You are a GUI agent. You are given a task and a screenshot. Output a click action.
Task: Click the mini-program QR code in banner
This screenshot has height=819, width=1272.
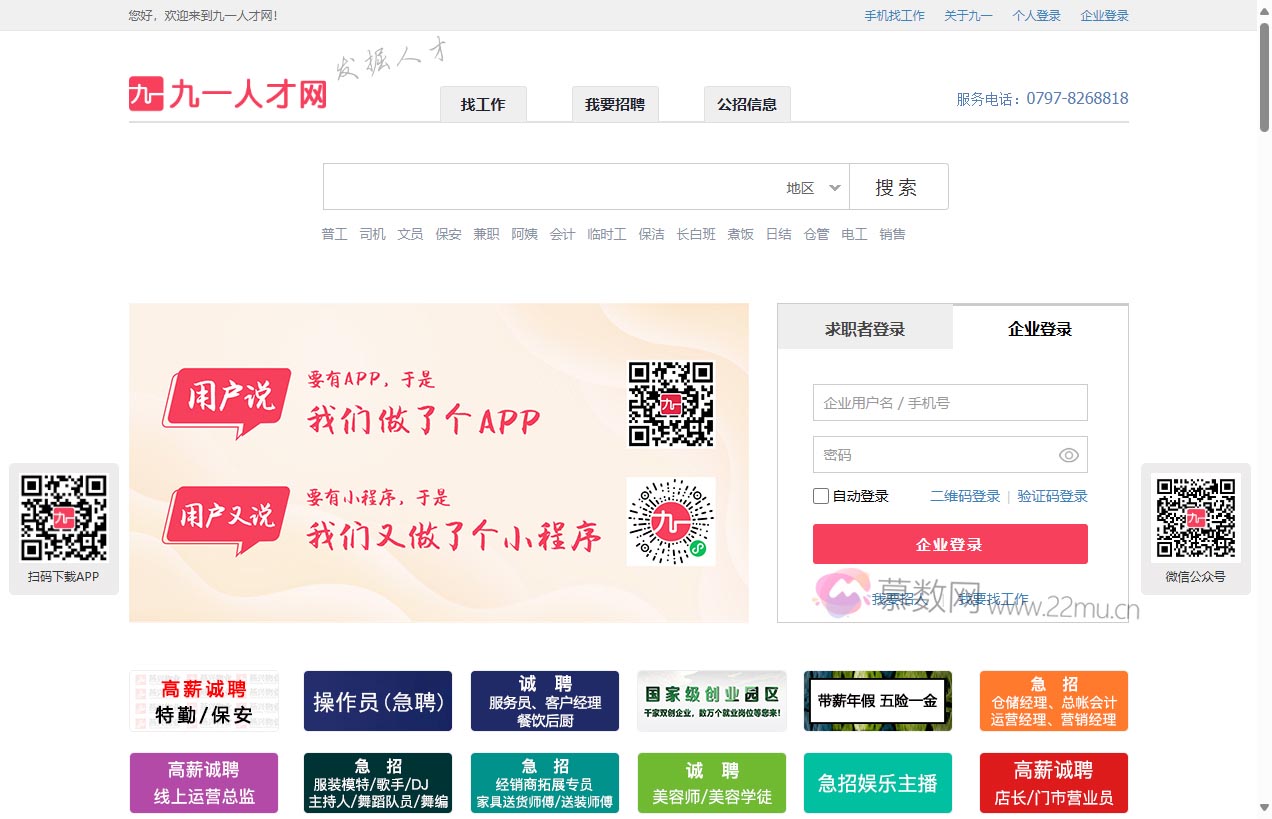[670, 521]
